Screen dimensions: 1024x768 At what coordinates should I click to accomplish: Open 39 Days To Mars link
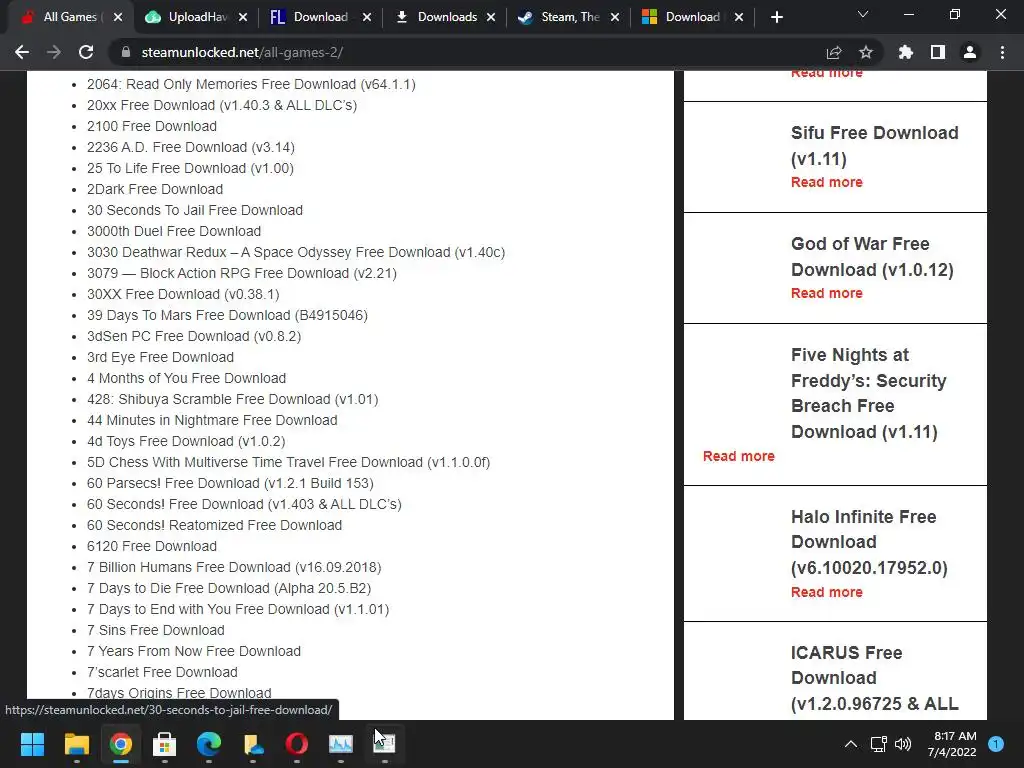[x=227, y=315]
